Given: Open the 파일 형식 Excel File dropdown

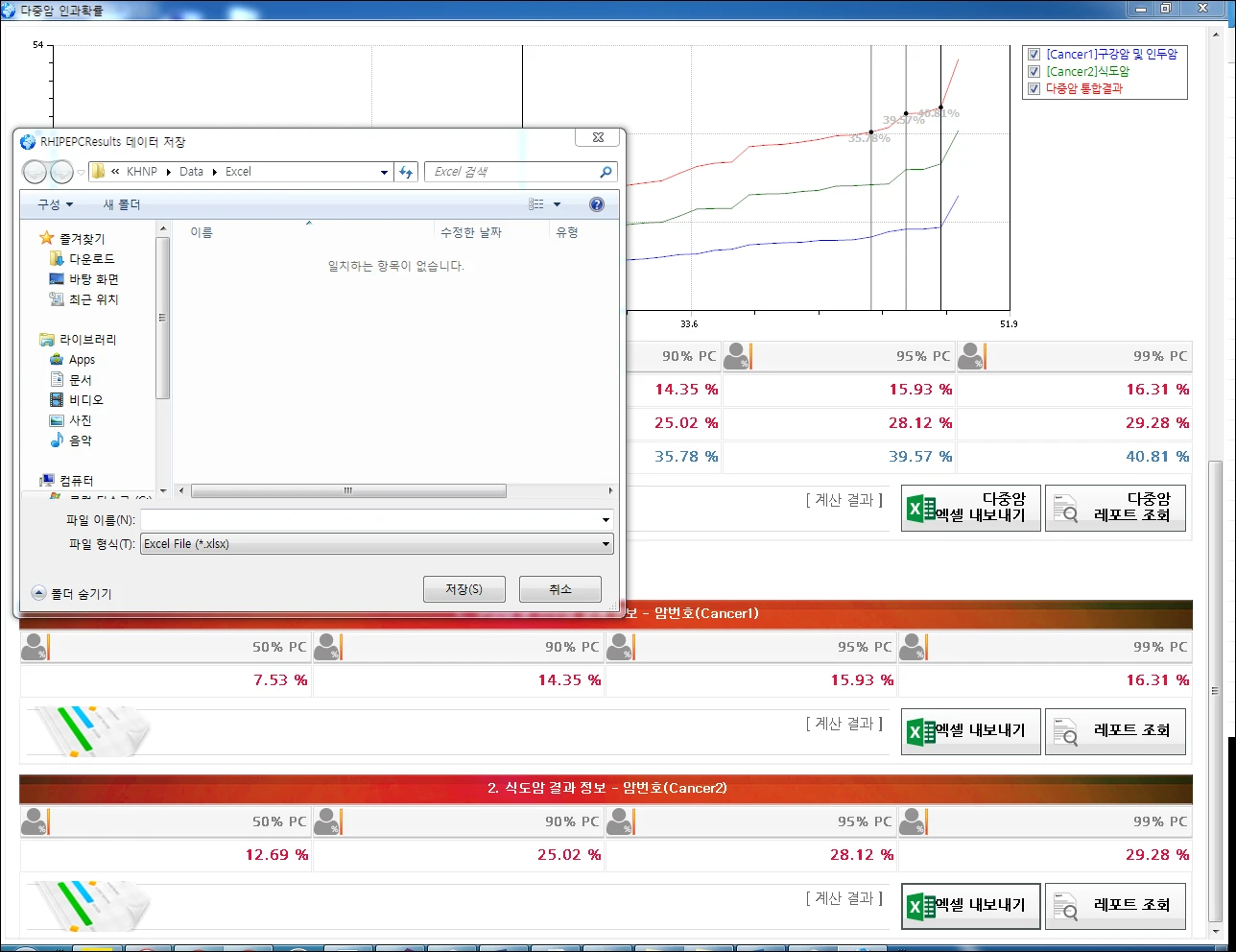Looking at the screenshot, I should point(376,544).
